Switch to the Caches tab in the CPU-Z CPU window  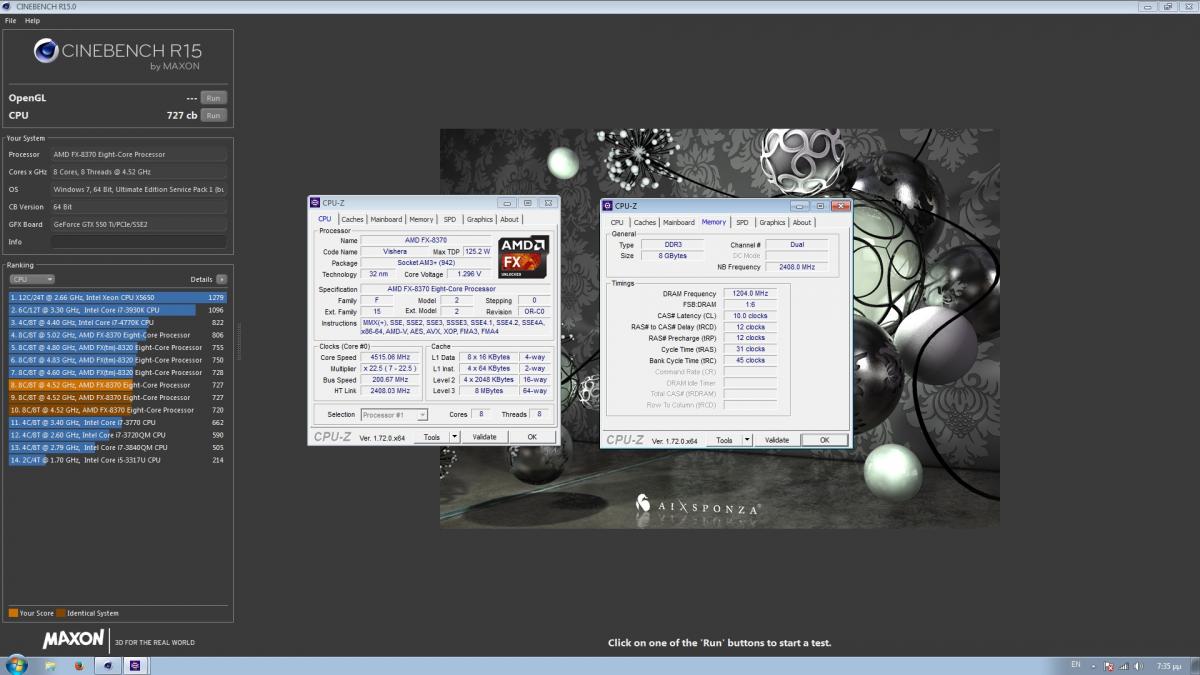[x=352, y=219]
